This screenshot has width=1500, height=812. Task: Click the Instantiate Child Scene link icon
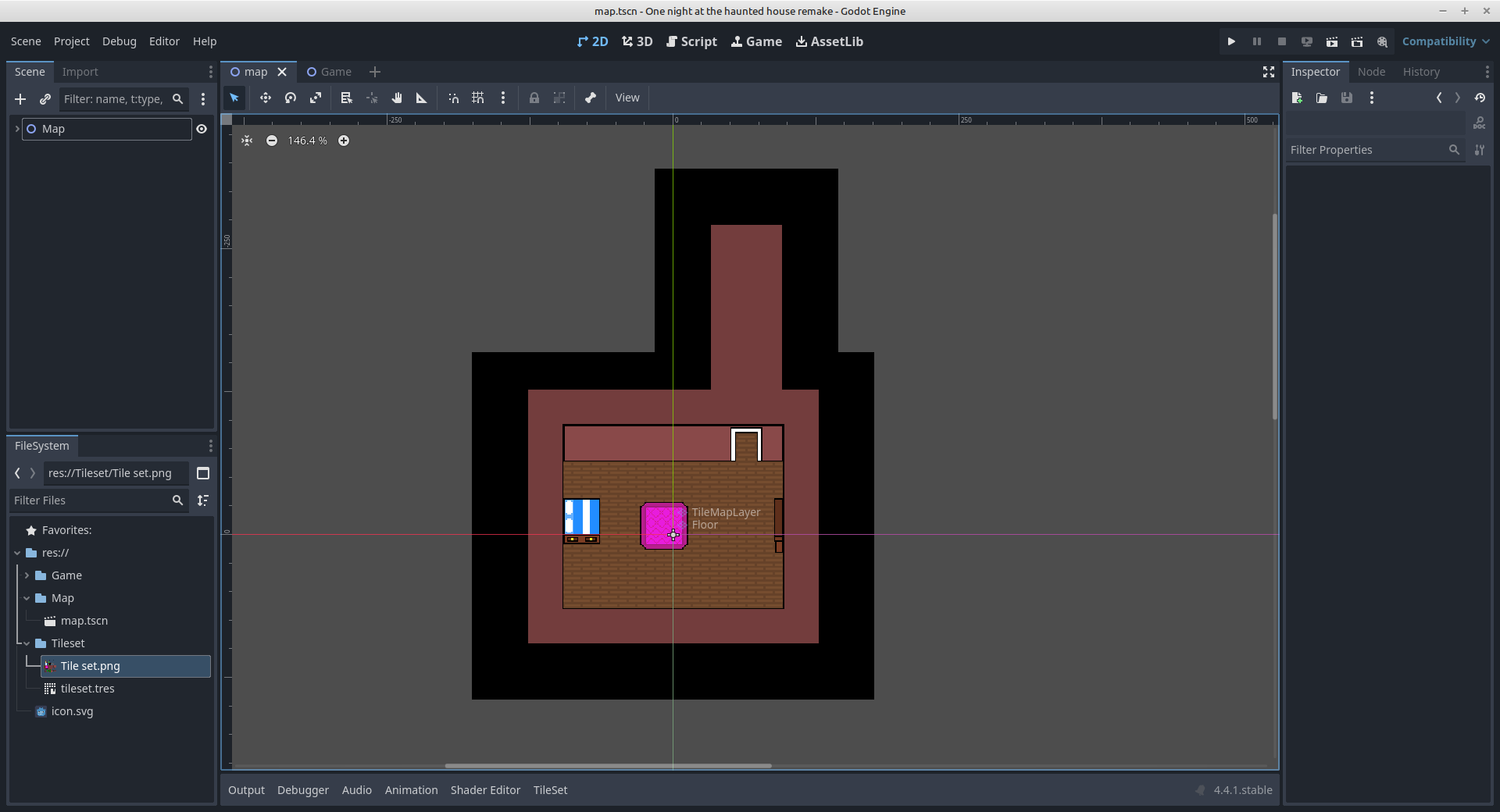(x=45, y=99)
